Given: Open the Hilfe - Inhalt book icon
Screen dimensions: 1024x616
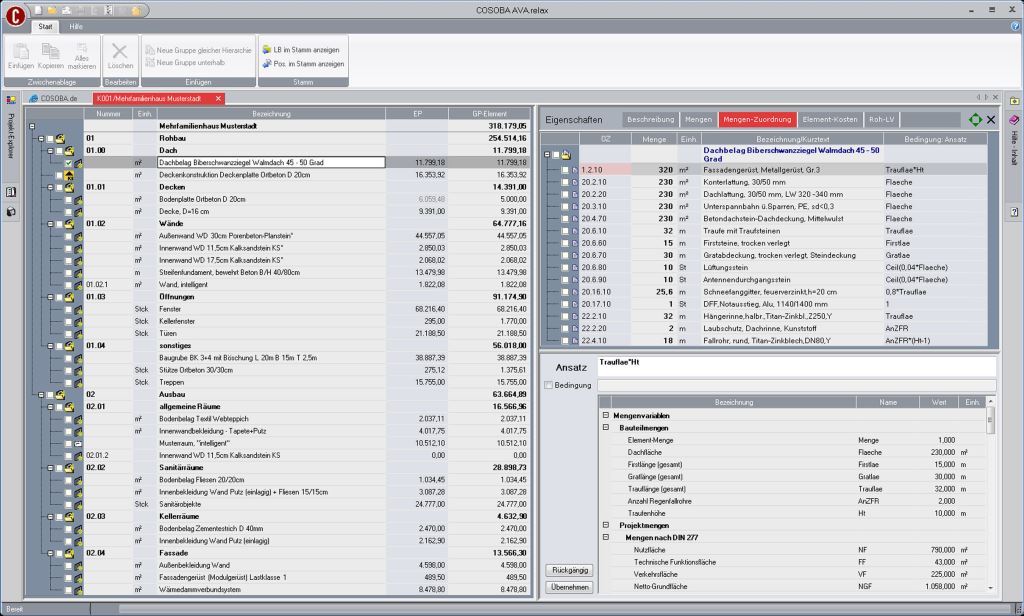Looking at the screenshot, I should tap(1013, 119).
